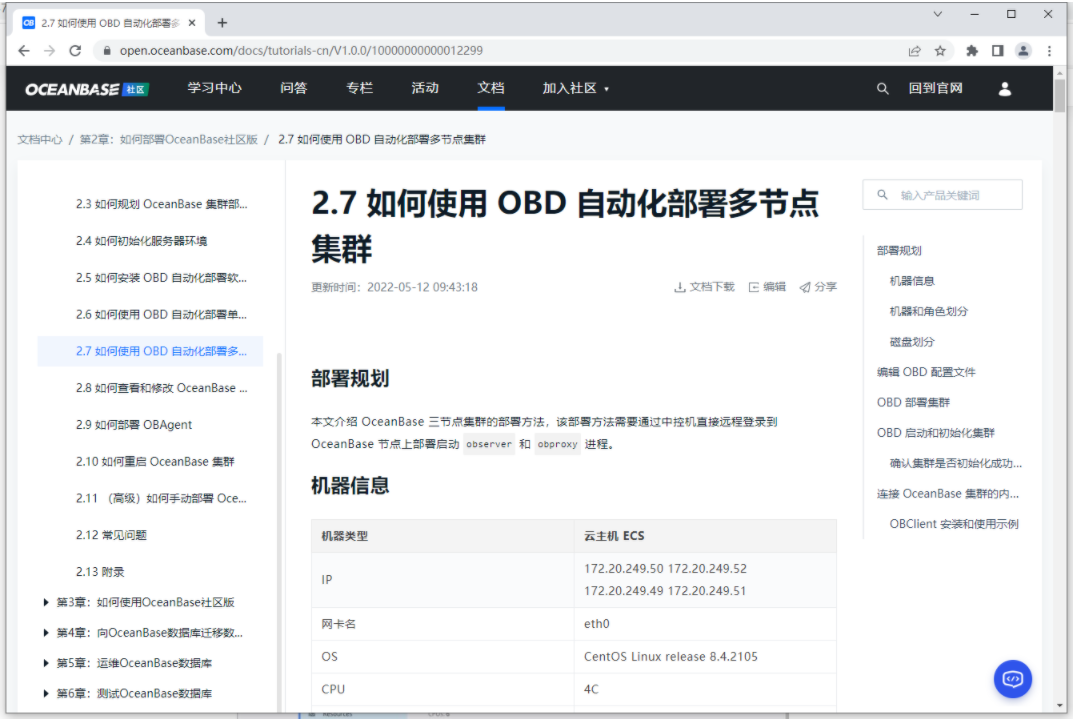The image size is (1073, 719).
Task: Open the Chrome three-dot menu
Action: 1049,51
